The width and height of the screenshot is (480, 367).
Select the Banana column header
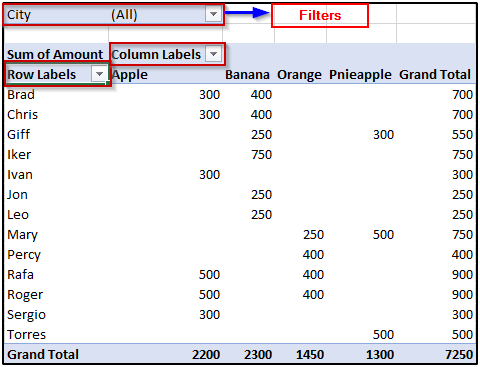coord(247,75)
